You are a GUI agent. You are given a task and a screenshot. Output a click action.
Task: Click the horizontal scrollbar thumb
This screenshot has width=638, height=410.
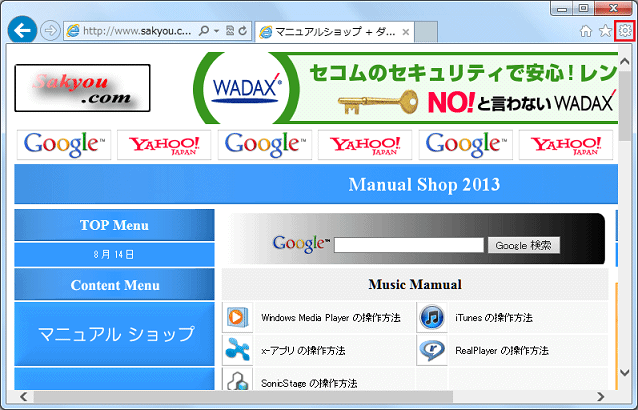coord(243,396)
